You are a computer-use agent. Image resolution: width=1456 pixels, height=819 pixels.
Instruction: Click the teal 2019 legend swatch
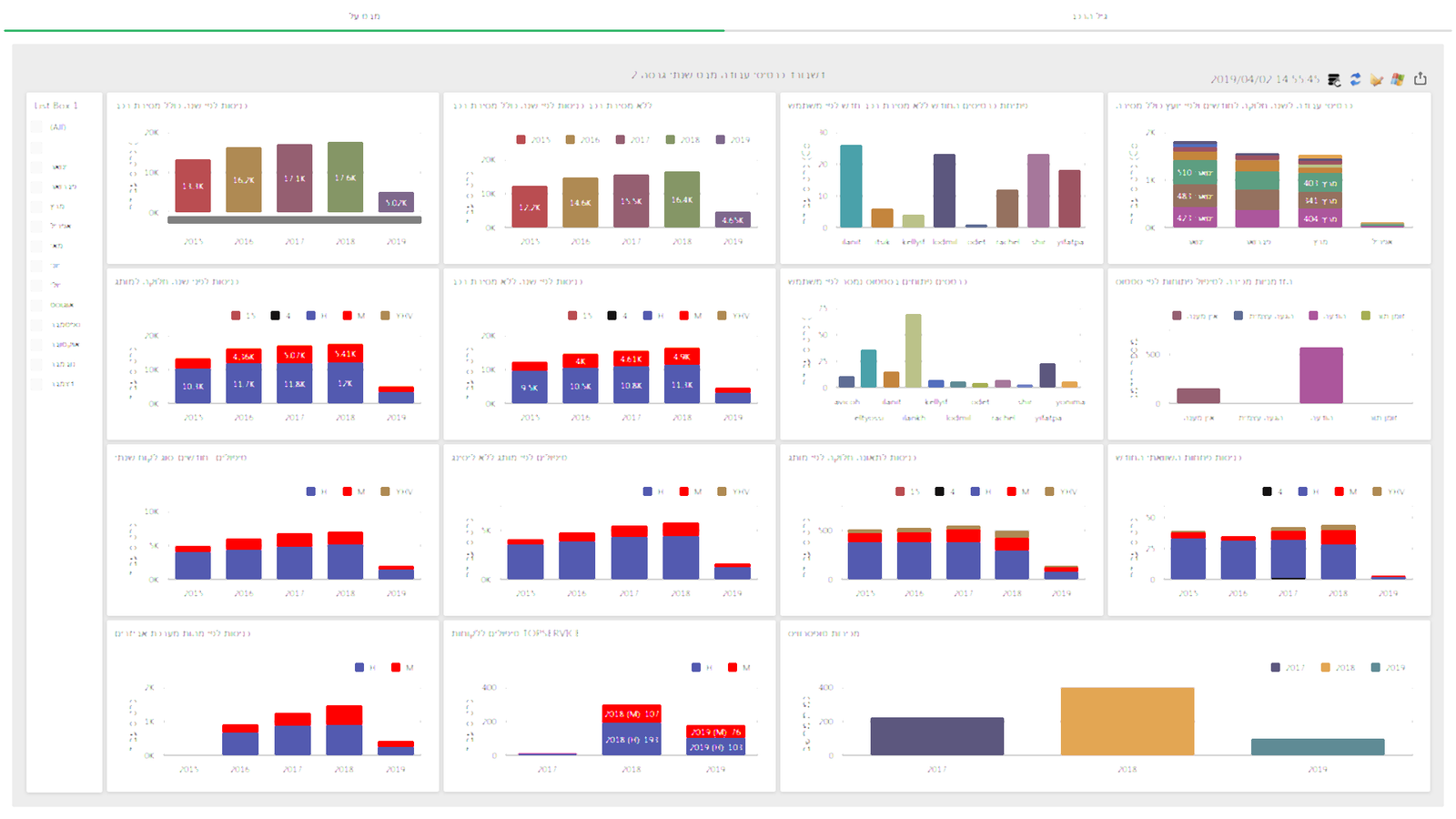pyautogui.click(x=1376, y=668)
